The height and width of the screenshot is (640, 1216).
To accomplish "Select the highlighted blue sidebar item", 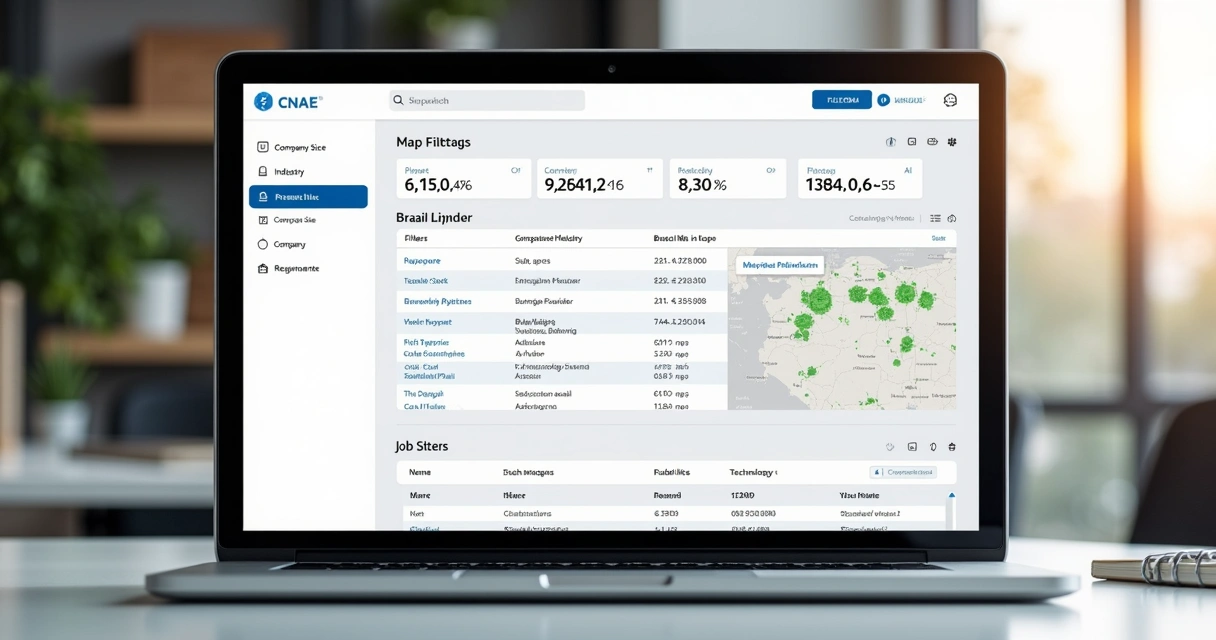I will 308,197.
